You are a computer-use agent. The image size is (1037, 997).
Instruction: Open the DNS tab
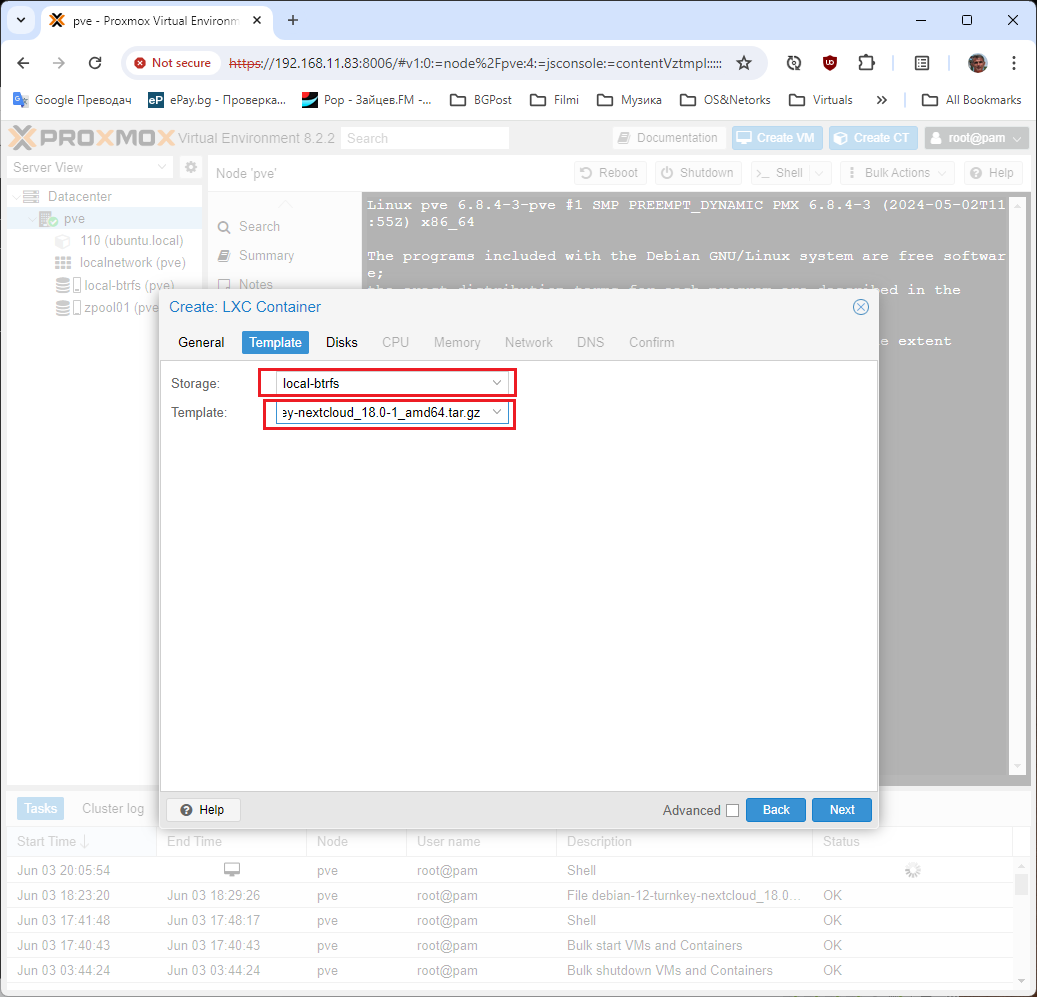coord(590,342)
